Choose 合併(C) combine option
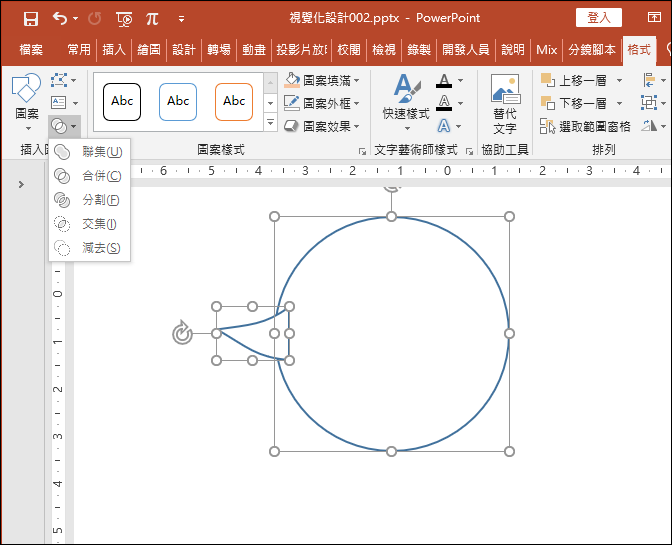 [89, 176]
